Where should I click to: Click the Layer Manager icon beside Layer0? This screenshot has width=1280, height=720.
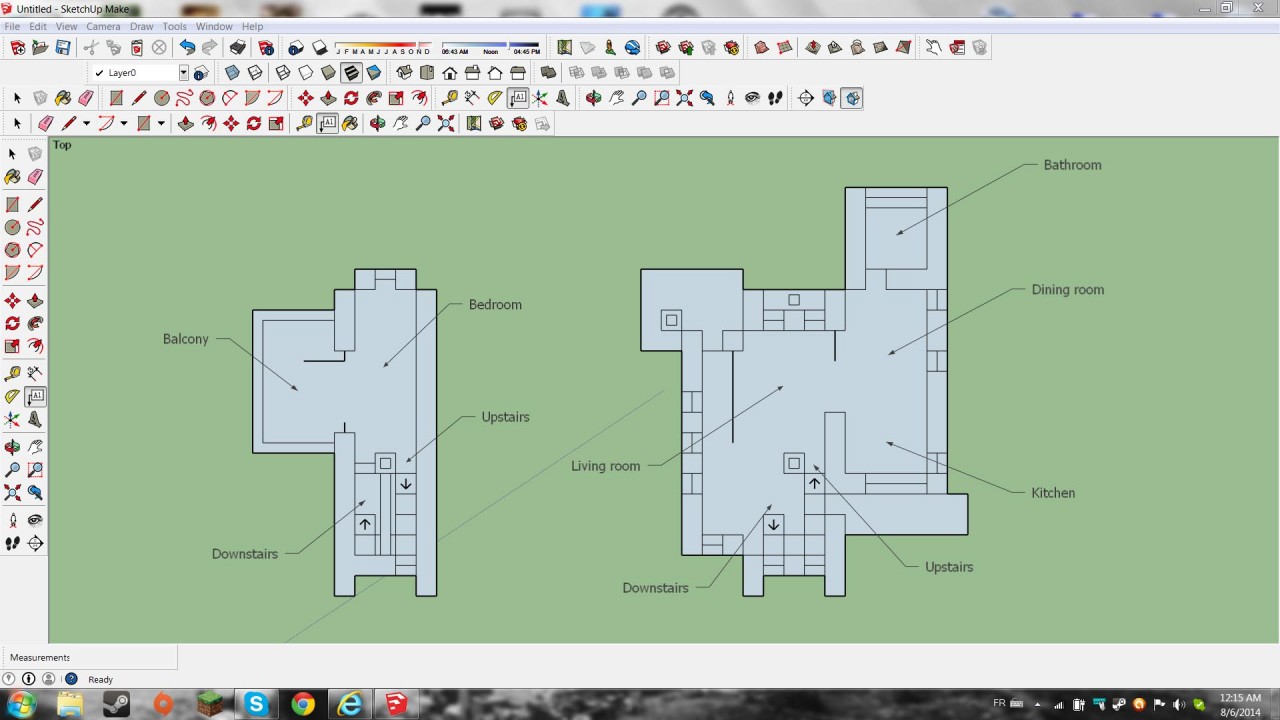click(201, 73)
